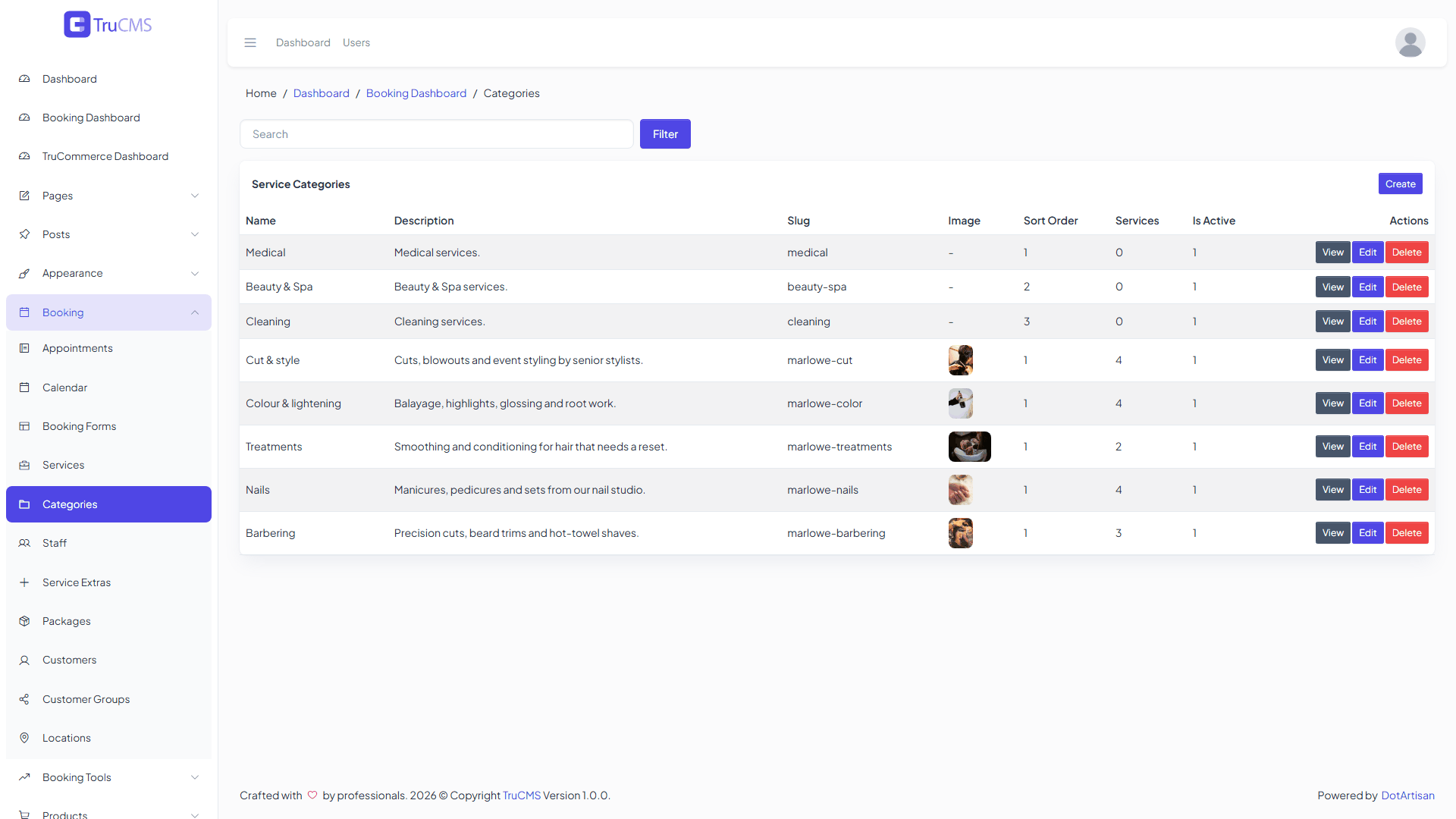Viewport: 1456px width, 819px height.
Task: Go to Appointments in the sidebar
Action: [x=108, y=348]
